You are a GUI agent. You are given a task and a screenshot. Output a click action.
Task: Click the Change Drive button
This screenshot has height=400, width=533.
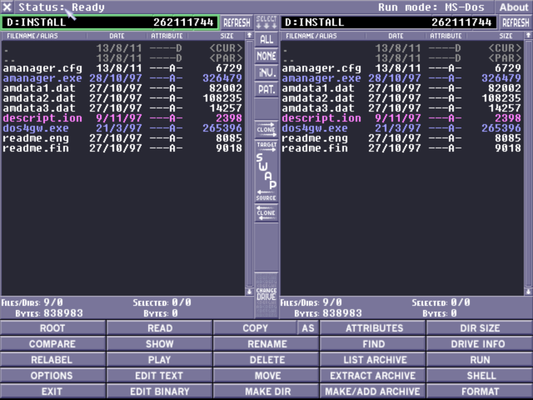coord(266,294)
